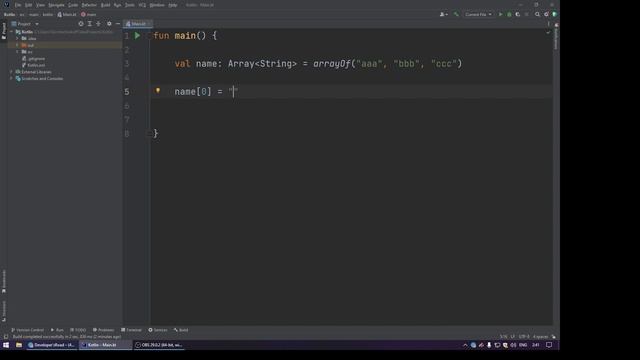
Task: Click the Kotlin breadcrumb root
Action: pos(9,14)
